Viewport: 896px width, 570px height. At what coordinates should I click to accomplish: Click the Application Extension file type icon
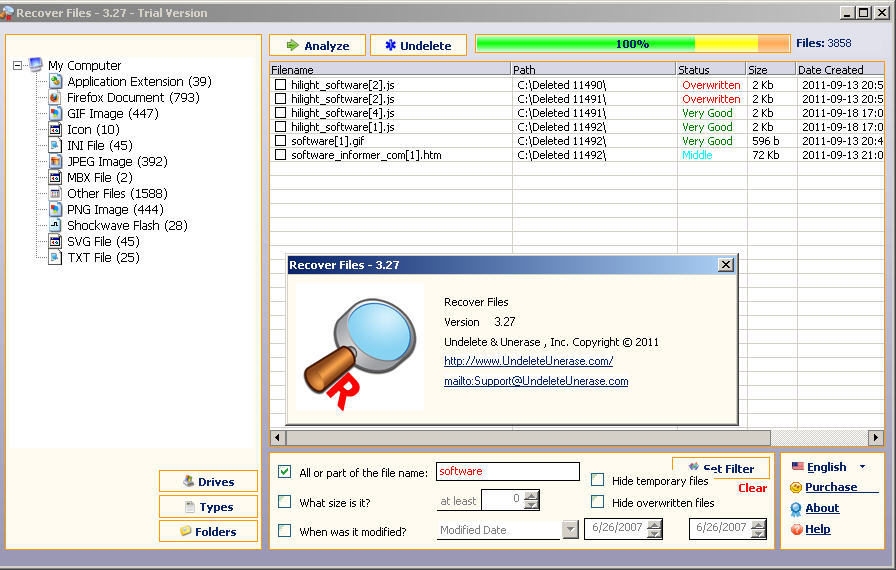tap(55, 81)
